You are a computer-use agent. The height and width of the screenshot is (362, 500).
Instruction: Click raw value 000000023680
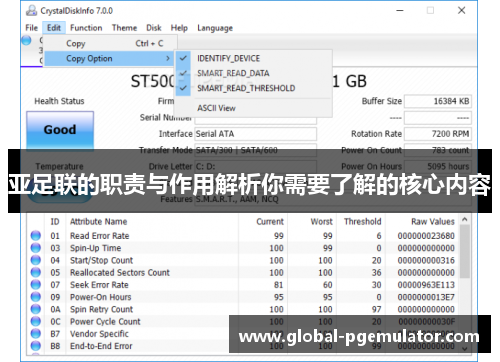[426, 236]
